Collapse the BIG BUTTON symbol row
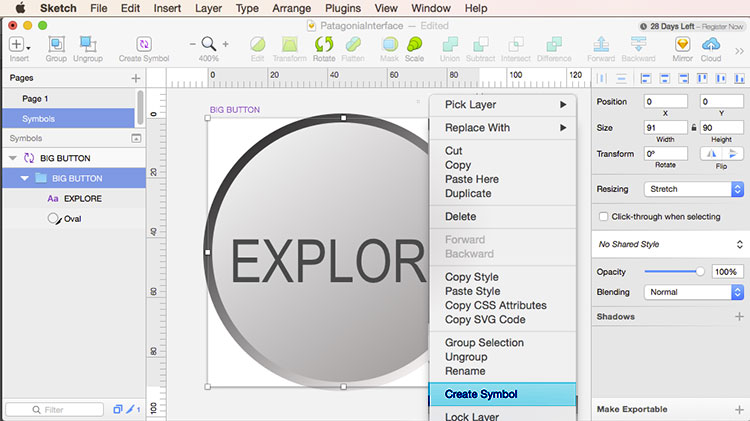 coord(13,158)
